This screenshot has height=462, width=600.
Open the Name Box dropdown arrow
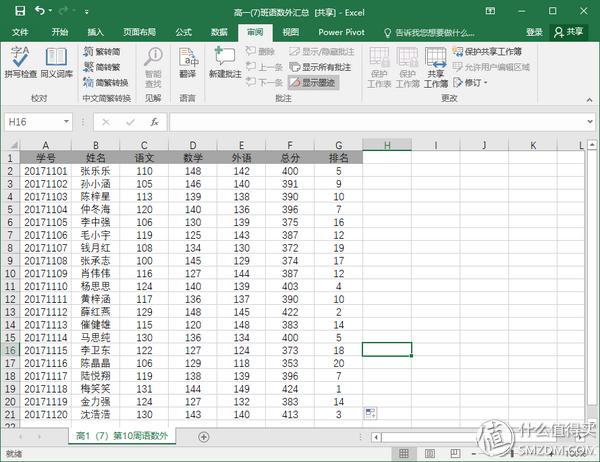66,122
